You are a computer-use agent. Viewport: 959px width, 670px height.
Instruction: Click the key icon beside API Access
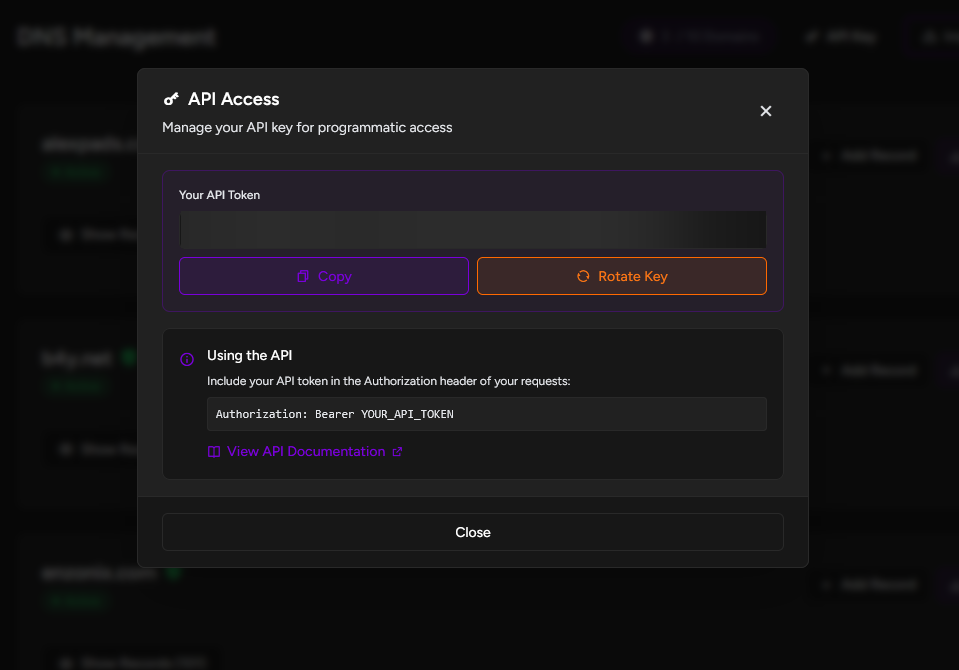[x=171, y=99]
